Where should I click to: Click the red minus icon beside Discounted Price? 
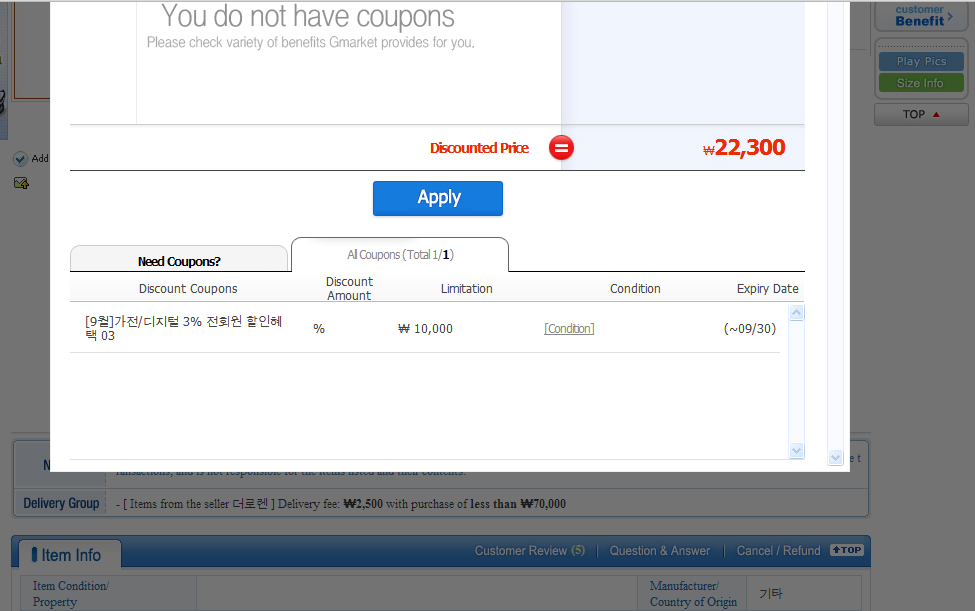(x=561, y=148)
